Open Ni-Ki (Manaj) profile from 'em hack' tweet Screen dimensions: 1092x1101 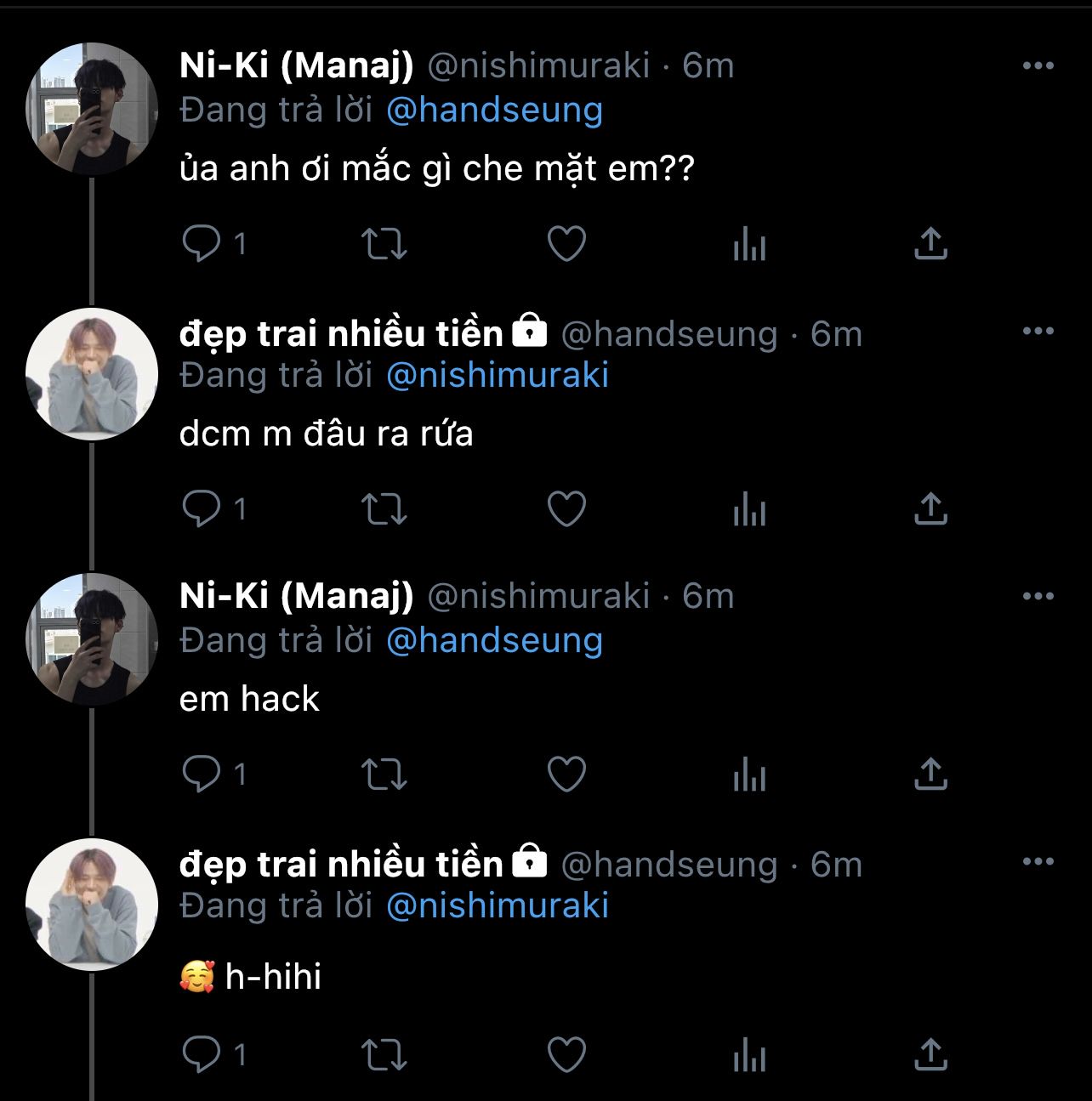[296, 596]
